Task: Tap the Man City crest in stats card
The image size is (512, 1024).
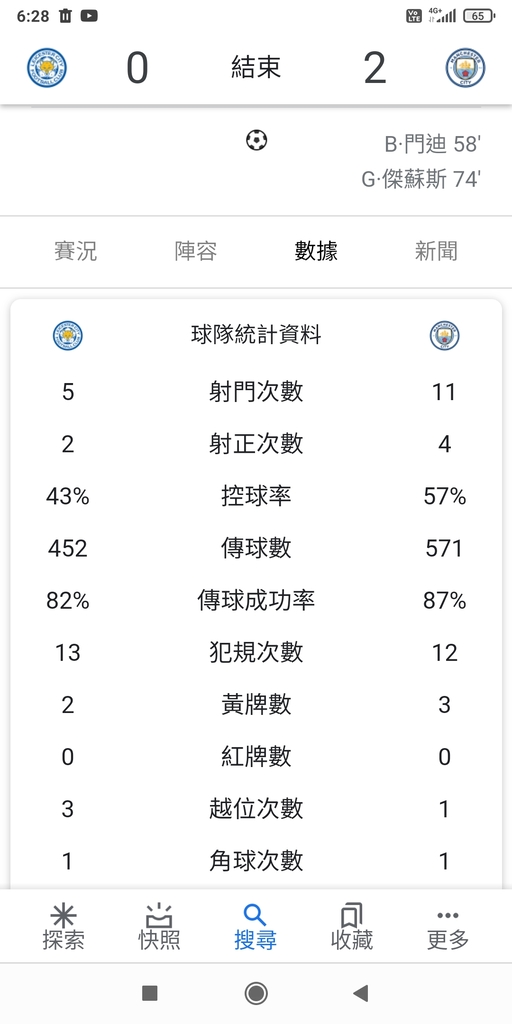Action: [x=444, y=336]
